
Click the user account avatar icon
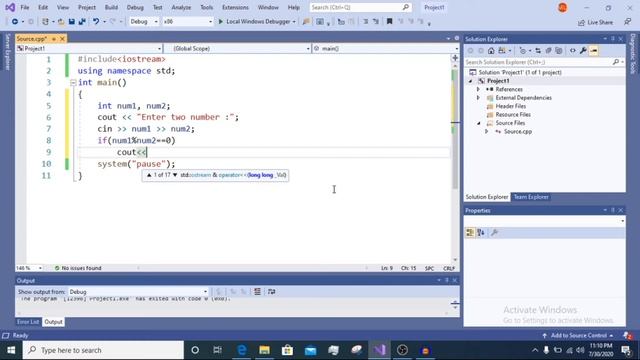pos(562,7)
